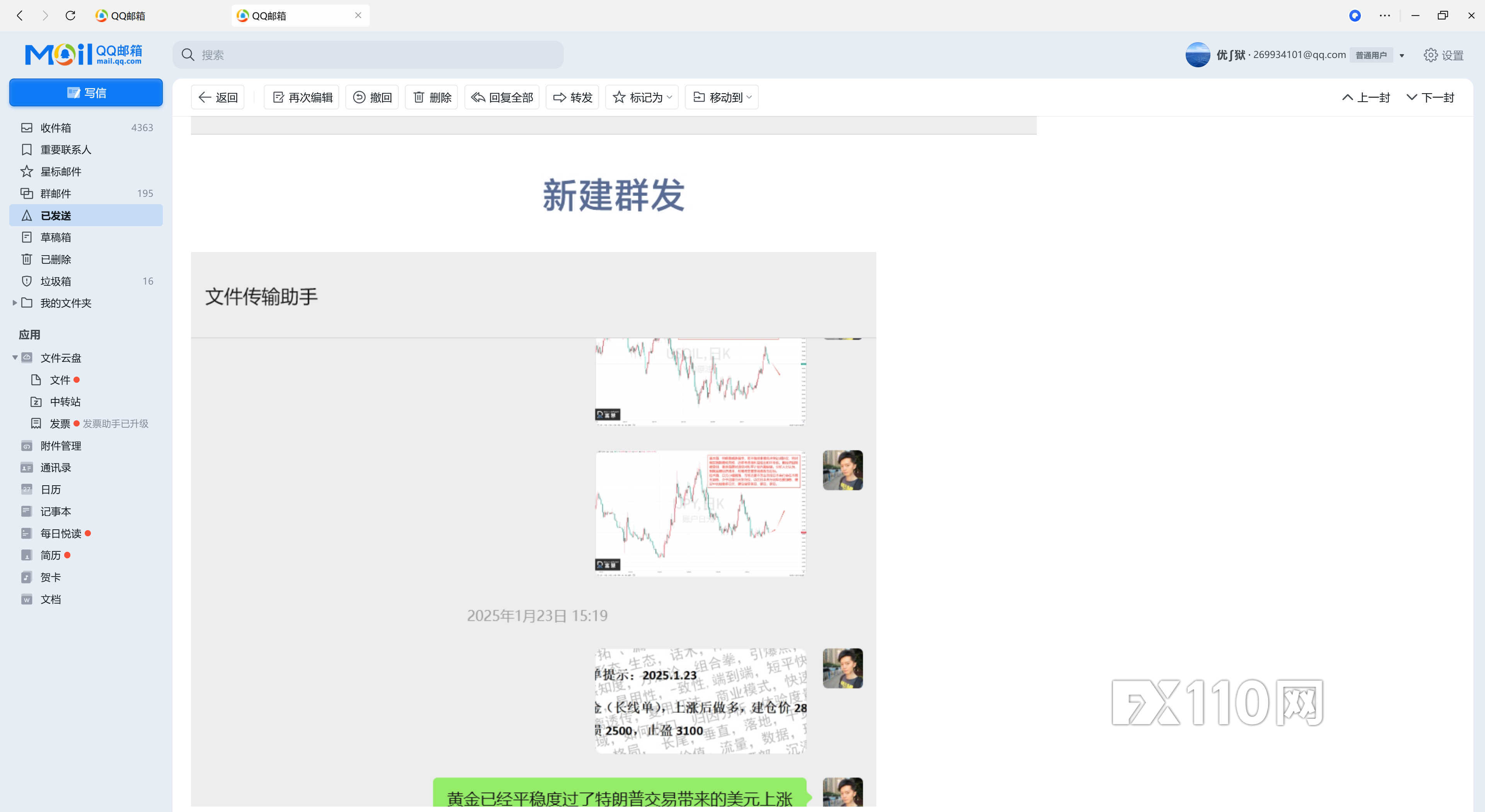Reload the page with refresh icon
Viewport: 1485px width, 812px height.
tap(70, 15)
